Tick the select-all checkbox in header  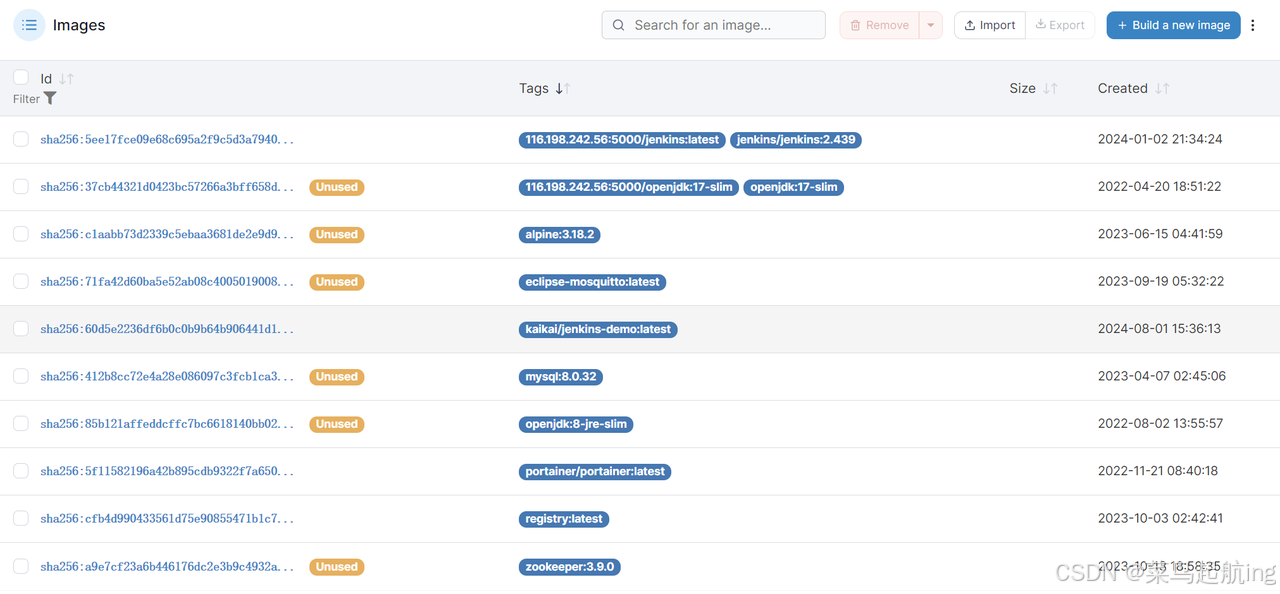click(x=21, y=77)
